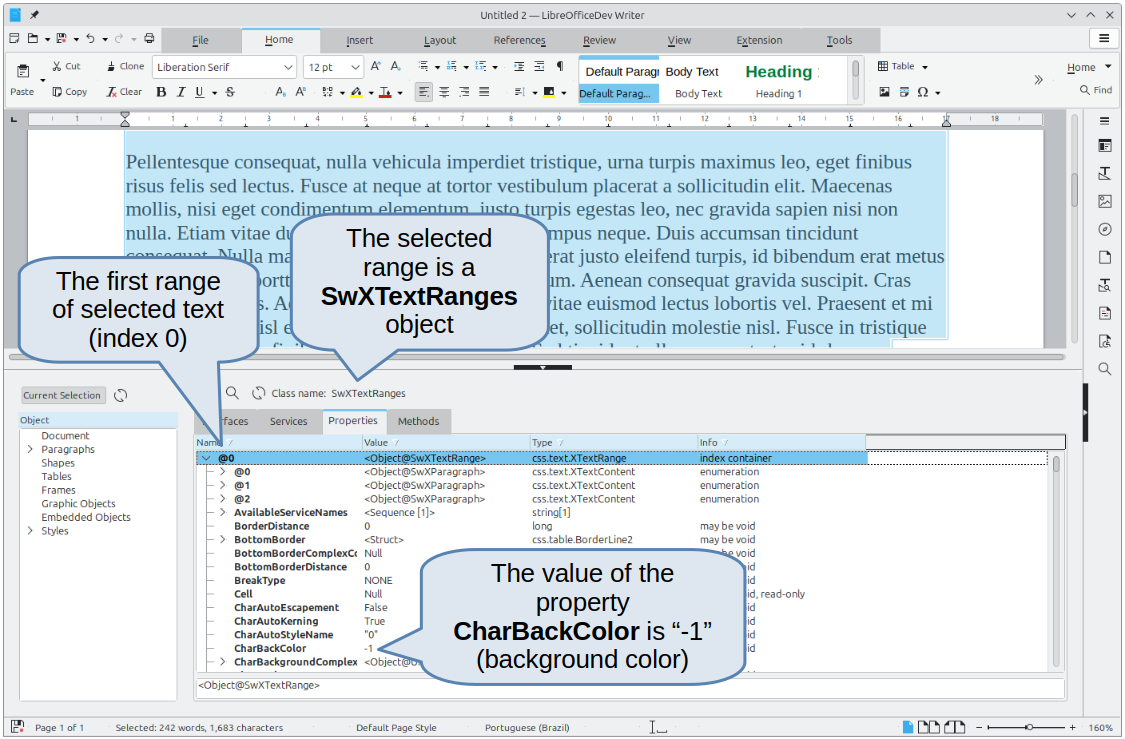Screen dimensions: 1125x739
Task: Select the Find magnifier in the object inspector
Action: (232, 392)
